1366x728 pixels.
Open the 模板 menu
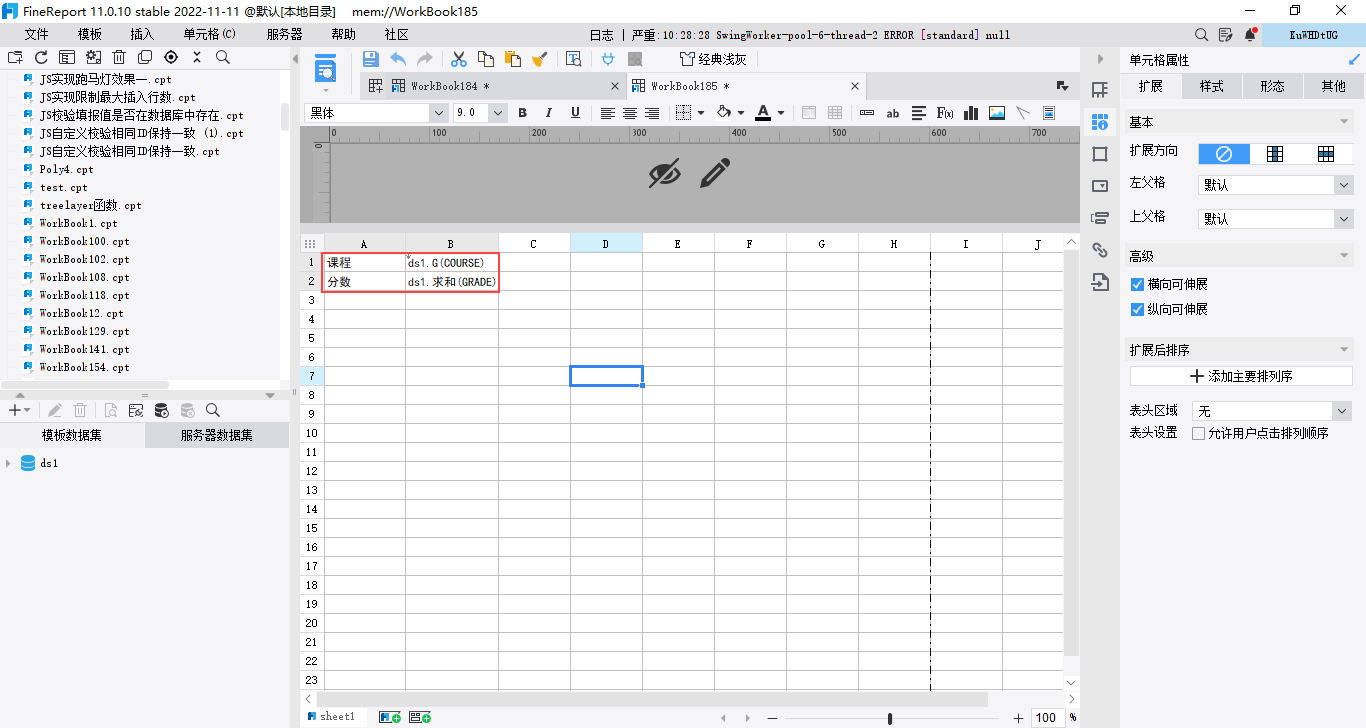click(x=90, y=34)
